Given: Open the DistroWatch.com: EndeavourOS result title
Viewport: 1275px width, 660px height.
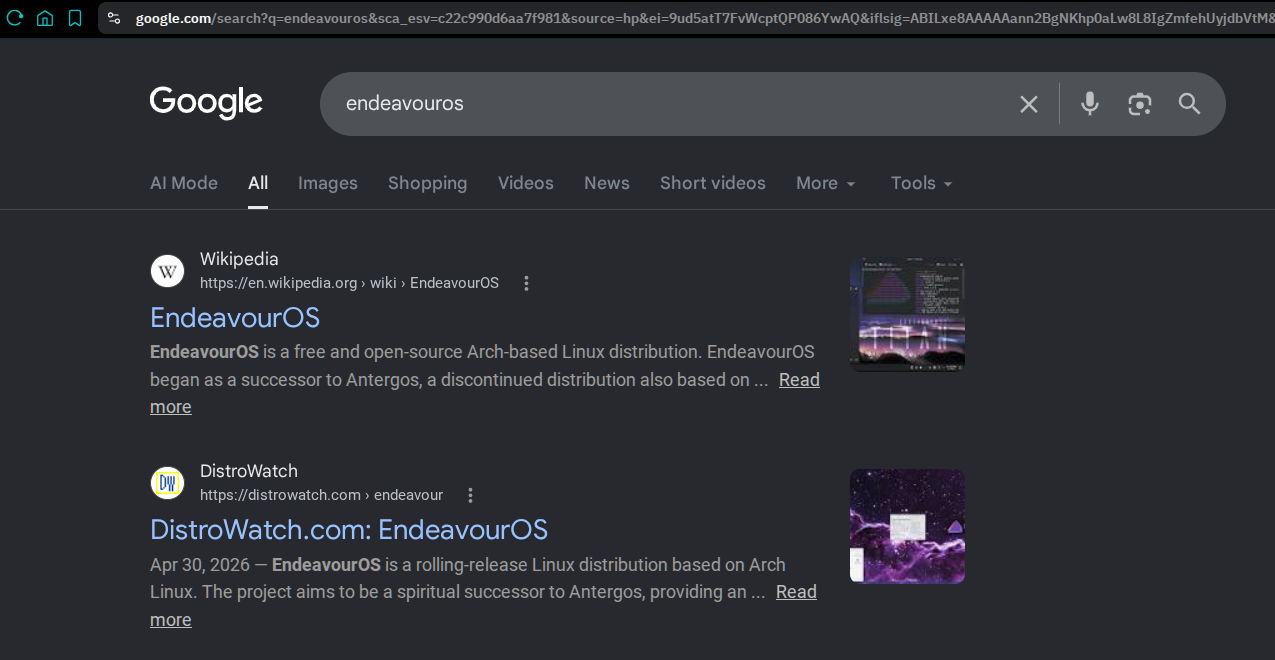Looking at the screenshot, I should click(349, 529).
